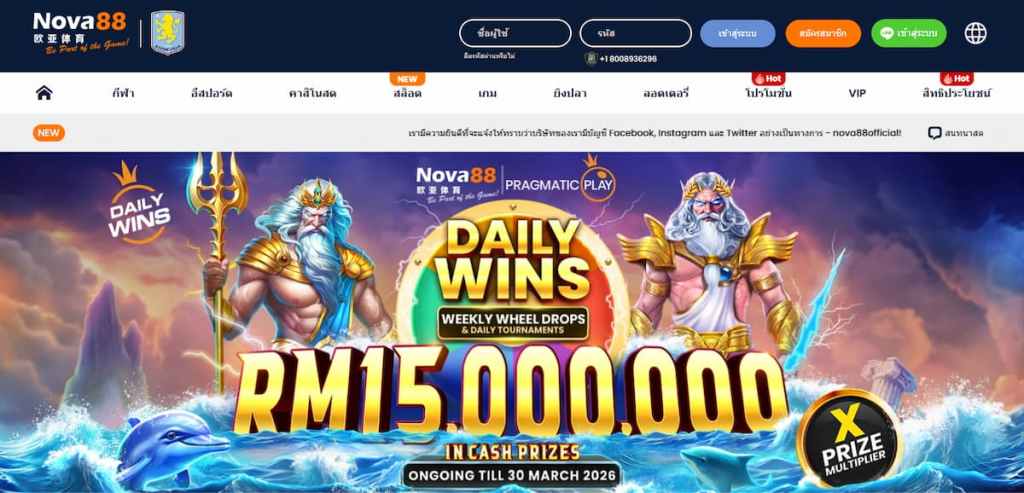Click the Nova88 logo in the header
Viewport: 1024px width, 493px height.
click(80, 33)
